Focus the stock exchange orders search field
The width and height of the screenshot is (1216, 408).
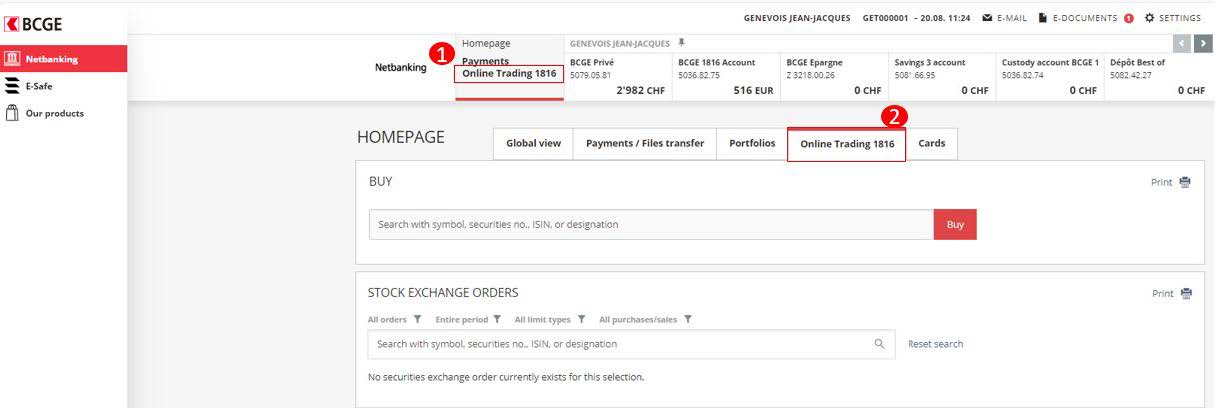[631, 344]
